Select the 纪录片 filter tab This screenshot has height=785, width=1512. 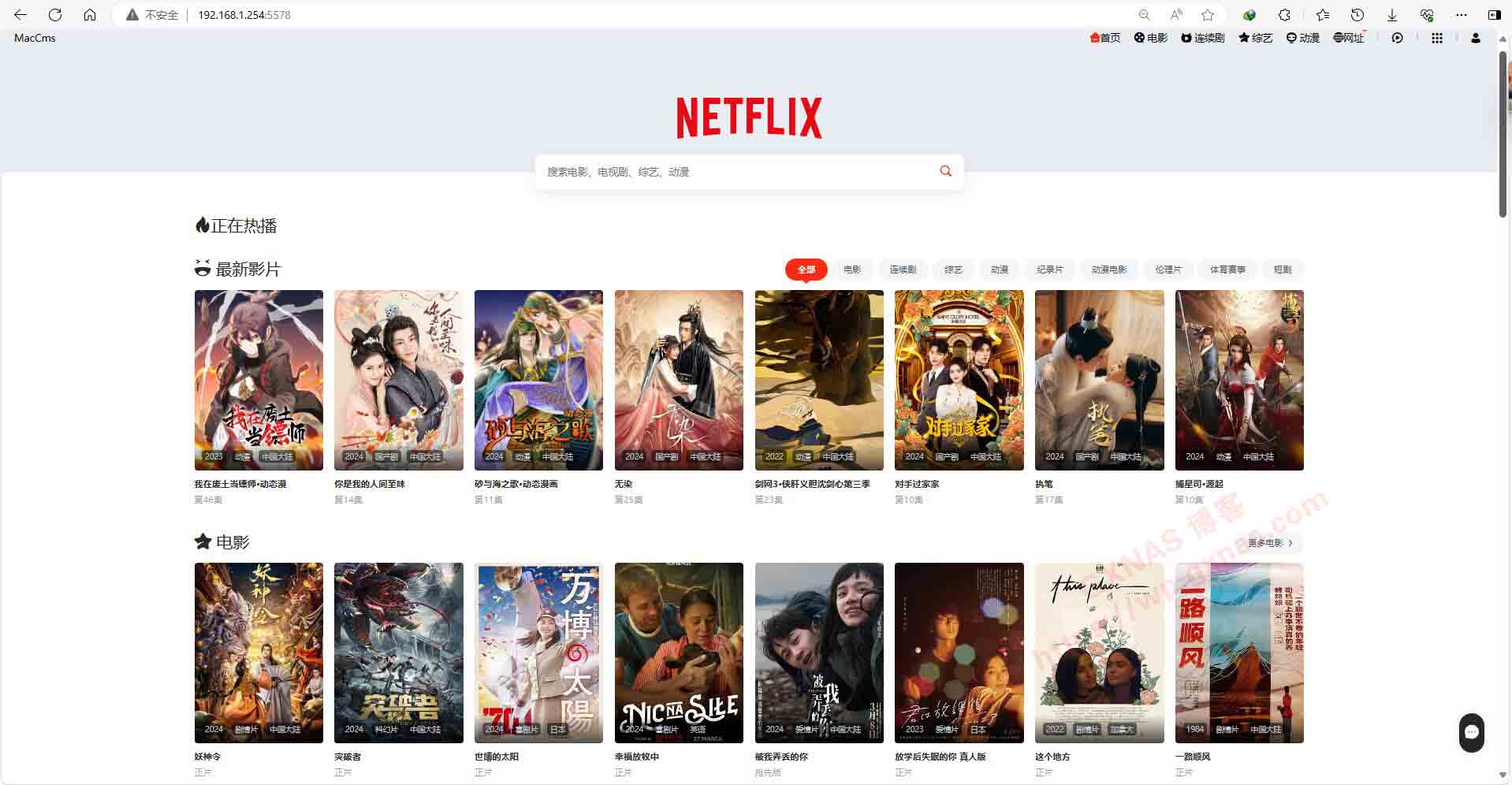coord(1049,270)
